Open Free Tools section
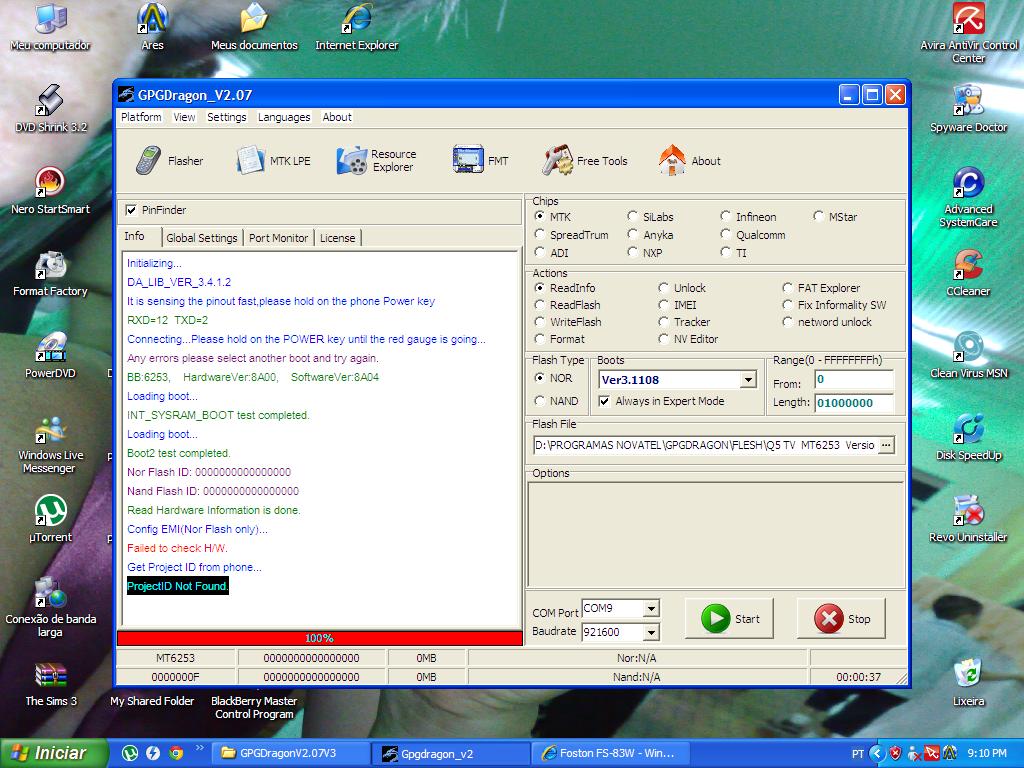This screenshot has width=1024, height=768. click(584, 161)
